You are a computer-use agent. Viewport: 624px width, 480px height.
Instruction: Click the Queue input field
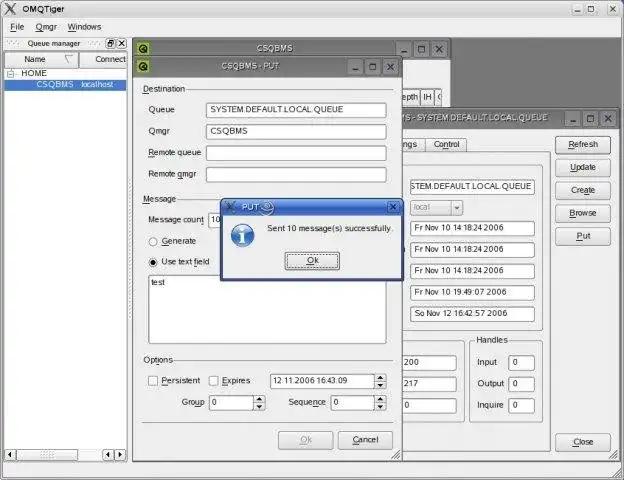point(296,110)
